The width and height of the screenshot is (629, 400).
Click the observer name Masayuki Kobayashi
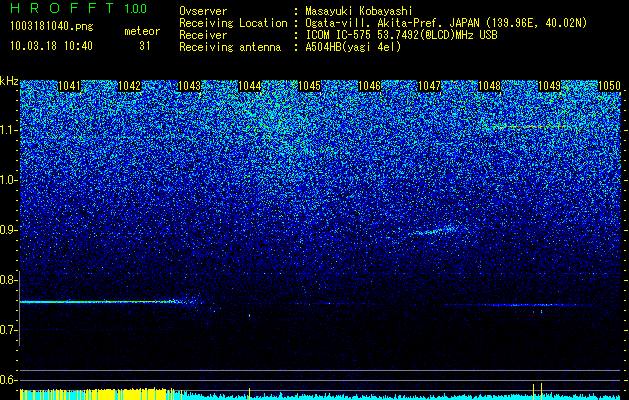(x=359, y=12)
